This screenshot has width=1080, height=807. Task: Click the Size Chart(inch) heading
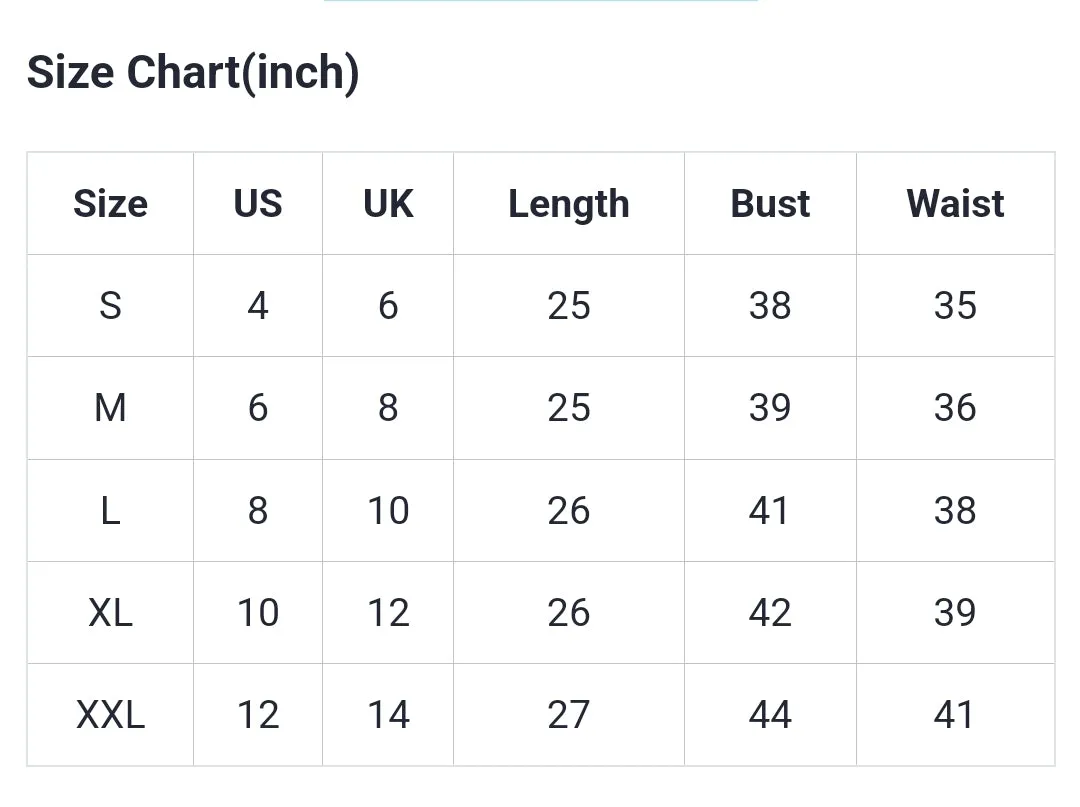(x=193, y=73)
